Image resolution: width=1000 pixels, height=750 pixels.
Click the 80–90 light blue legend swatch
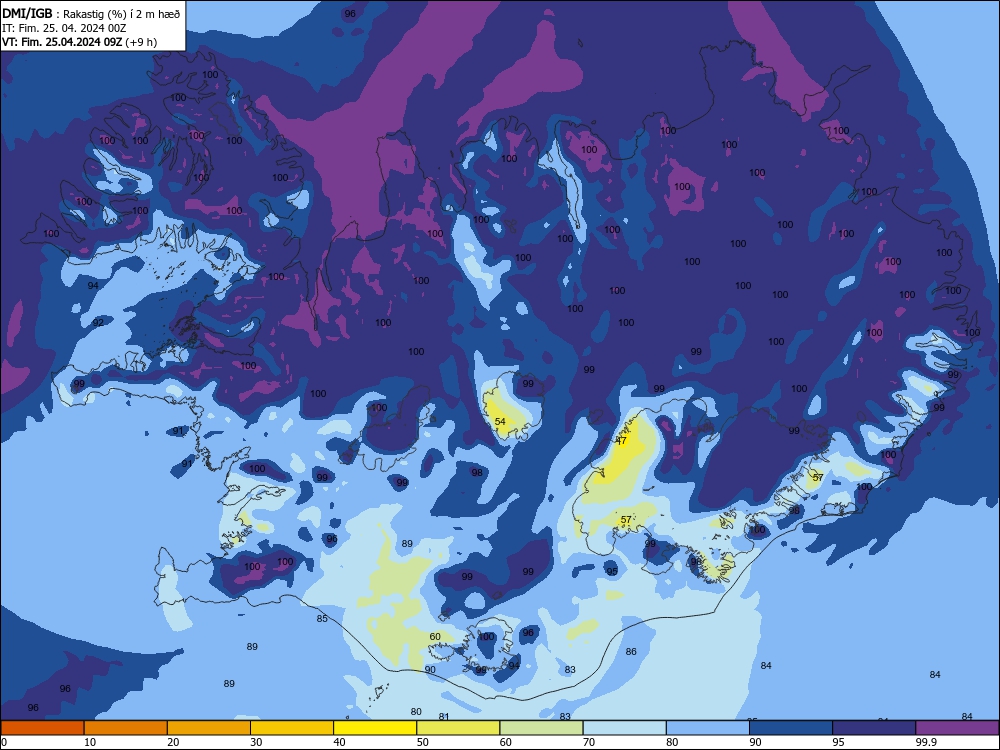708,728
